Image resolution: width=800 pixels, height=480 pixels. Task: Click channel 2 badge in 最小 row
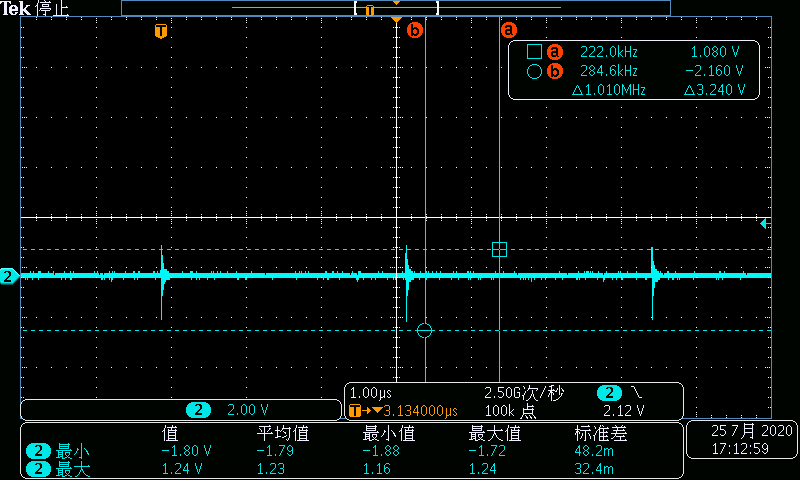[38, 451]
